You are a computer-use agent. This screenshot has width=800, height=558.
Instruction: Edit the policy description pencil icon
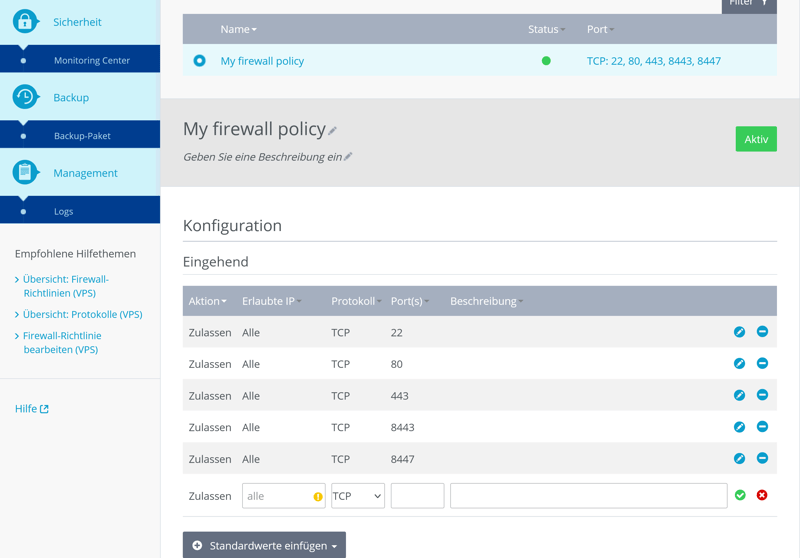tap(348, 157)
